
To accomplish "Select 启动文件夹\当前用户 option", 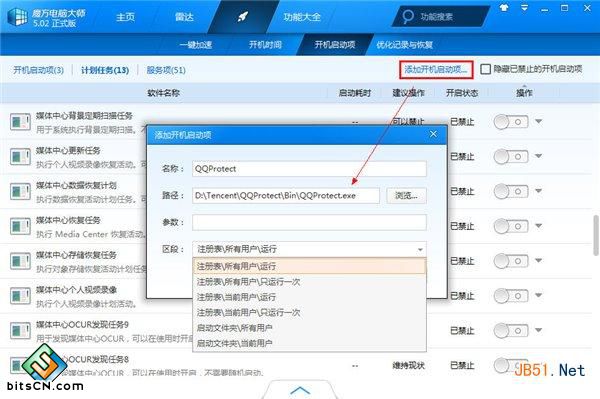I will (309, 343).
